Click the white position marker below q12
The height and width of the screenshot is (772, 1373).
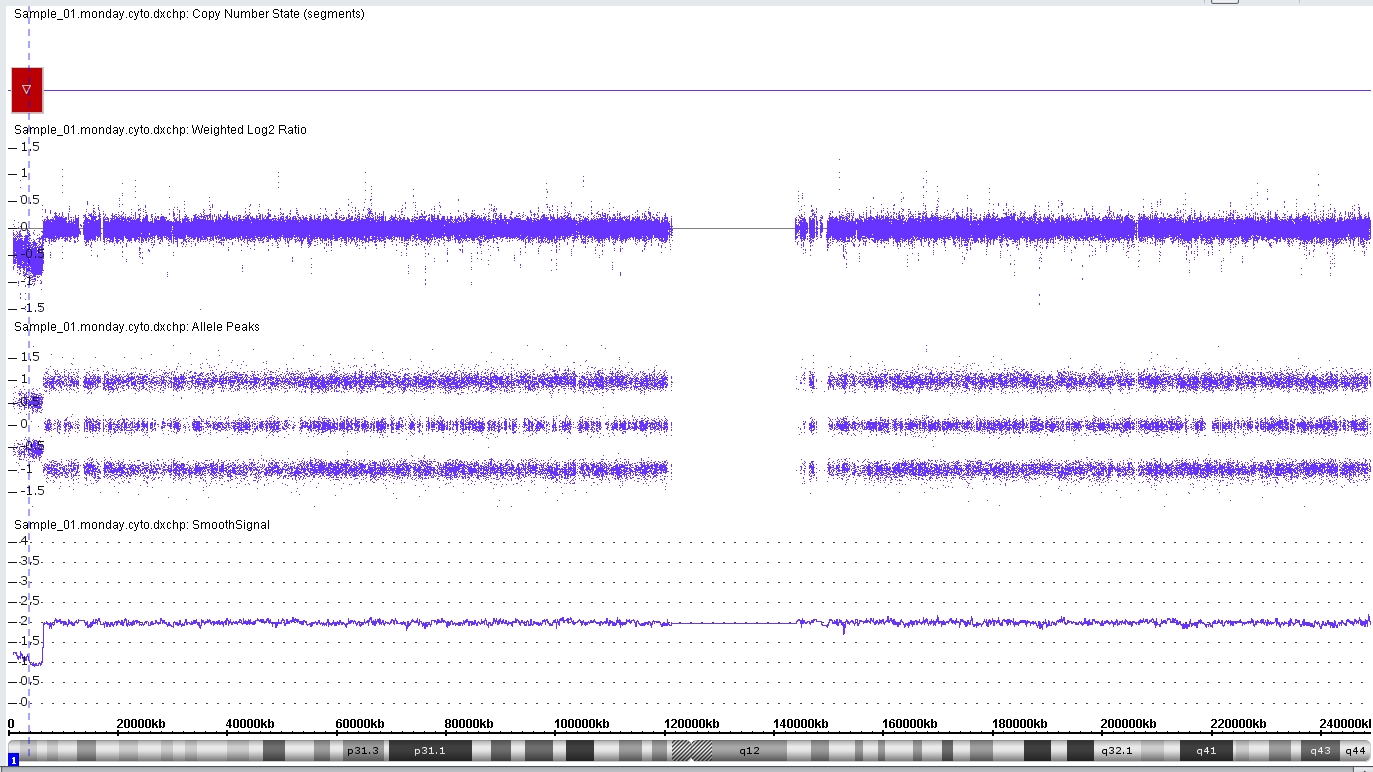pyautogui.click(x=691, y=762)
